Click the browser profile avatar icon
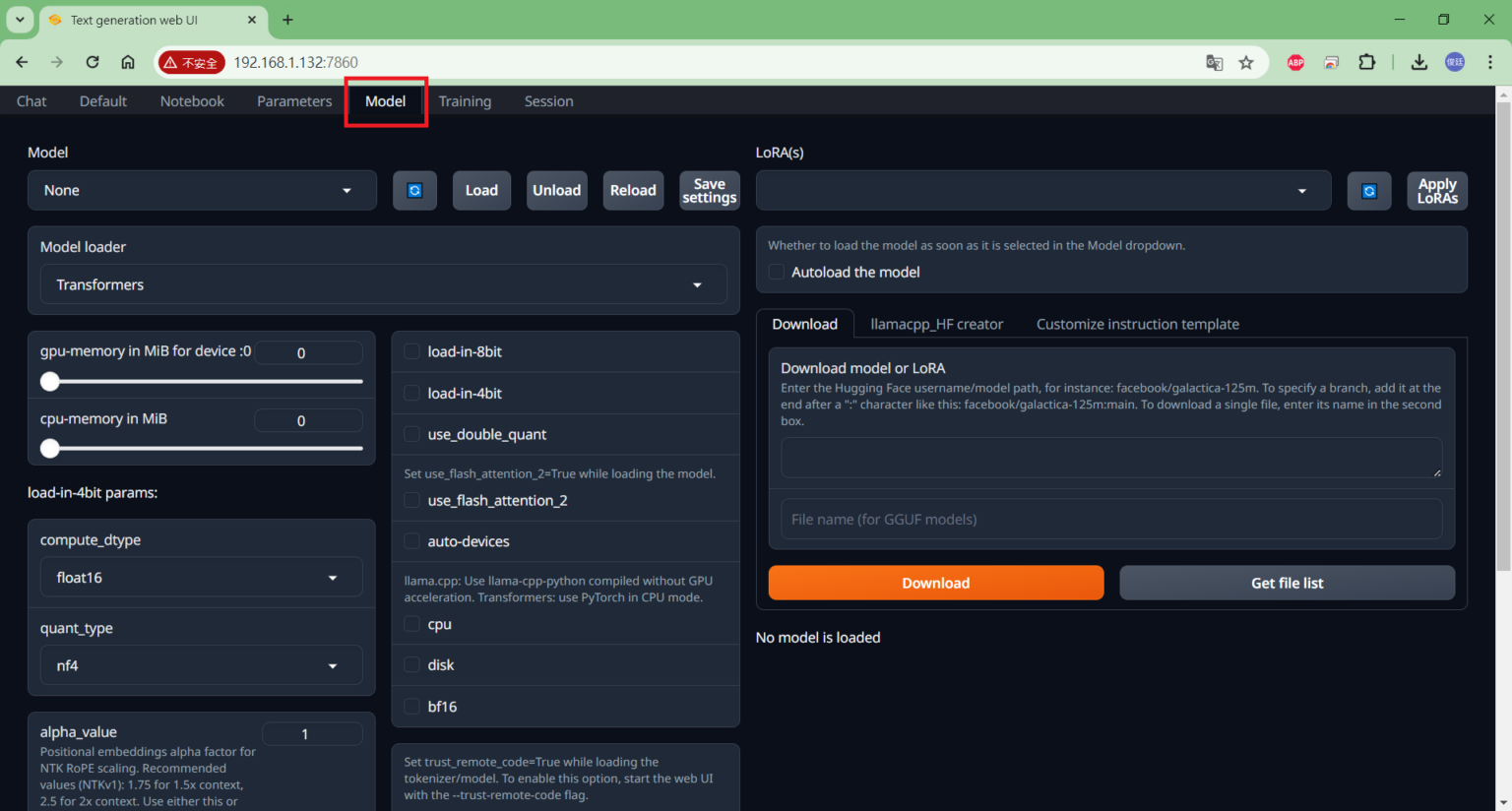 pyautogui.click(x=1455, y=61)
